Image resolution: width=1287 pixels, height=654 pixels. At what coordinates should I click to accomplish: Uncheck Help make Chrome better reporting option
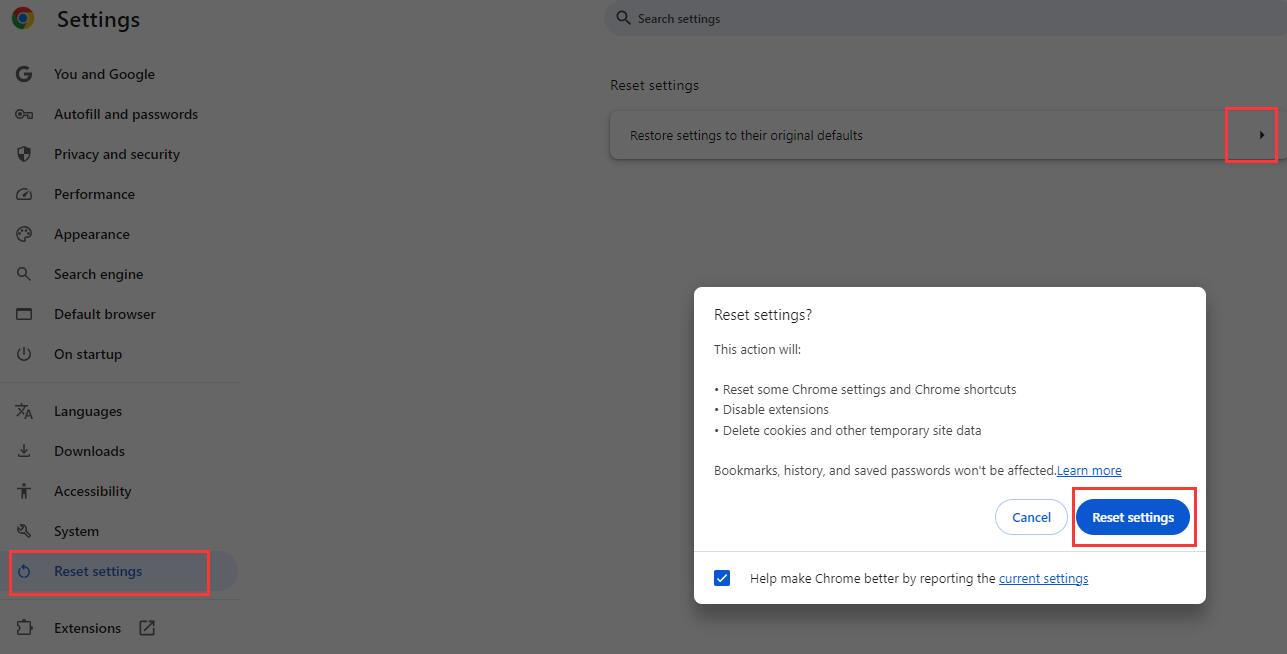(721, 577)
